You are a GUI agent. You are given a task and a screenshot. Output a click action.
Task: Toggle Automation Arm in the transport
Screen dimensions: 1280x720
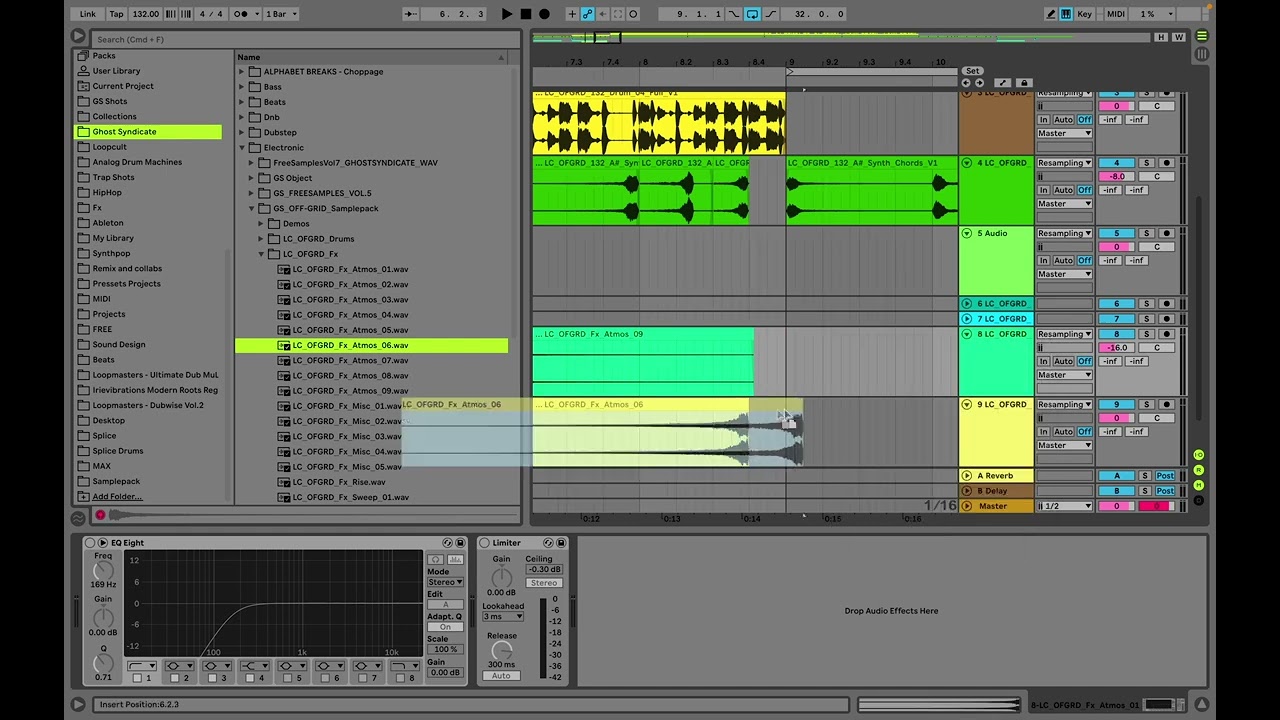tap(588, 14)
